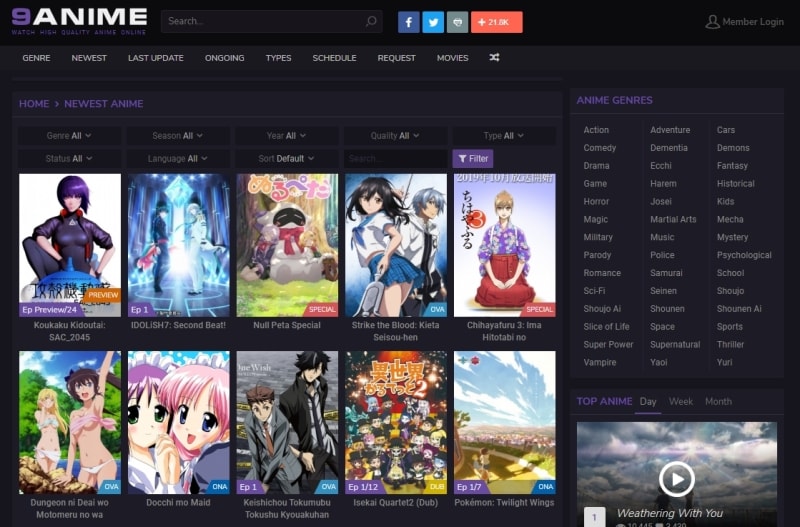The height and width of the screenshot is (527, 800).
Task: Share the site via Twitter icon
Action: [x=433, y=22]
